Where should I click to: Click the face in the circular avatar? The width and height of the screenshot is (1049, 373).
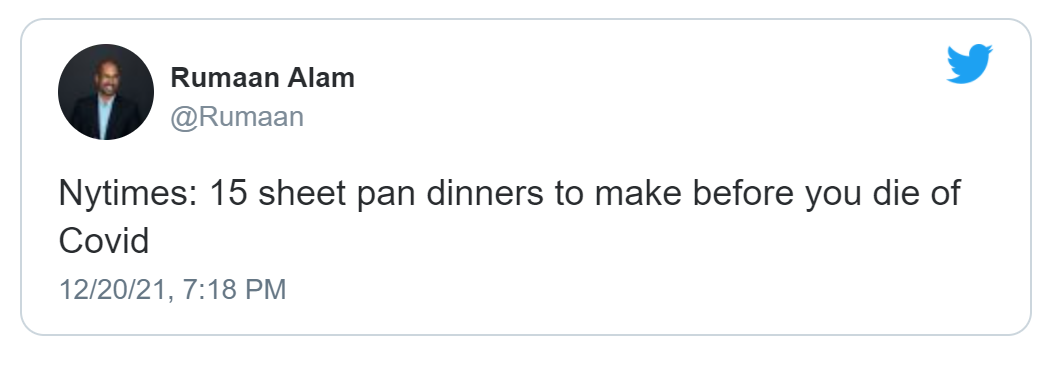tap(108, 77)
